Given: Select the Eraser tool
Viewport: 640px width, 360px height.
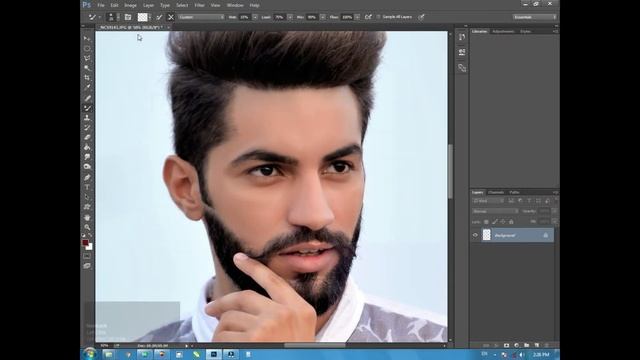Looking at the screenshot, I should click(87, 138).
